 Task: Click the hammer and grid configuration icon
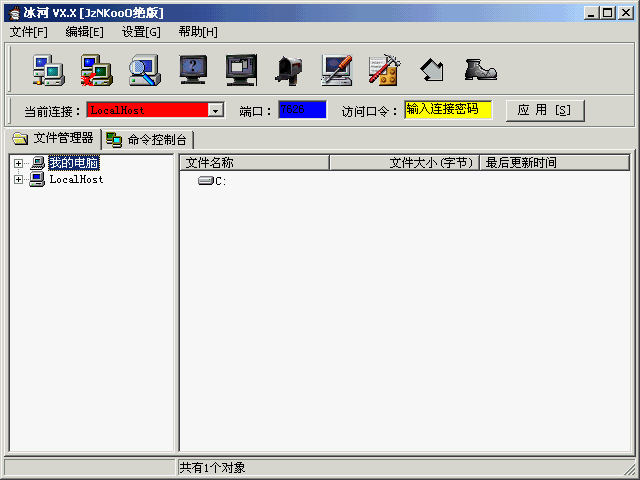[x=384, y=69]
